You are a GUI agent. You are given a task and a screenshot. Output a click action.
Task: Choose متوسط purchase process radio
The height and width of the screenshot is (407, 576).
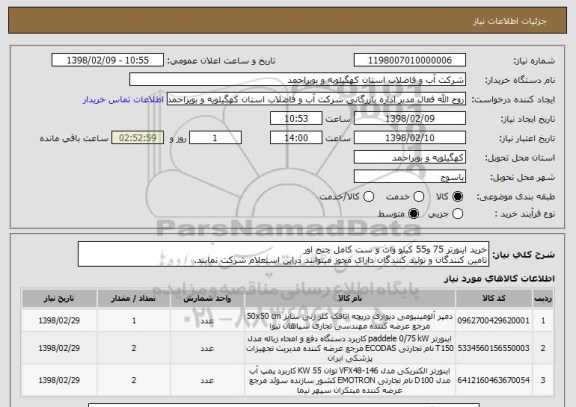414,213
